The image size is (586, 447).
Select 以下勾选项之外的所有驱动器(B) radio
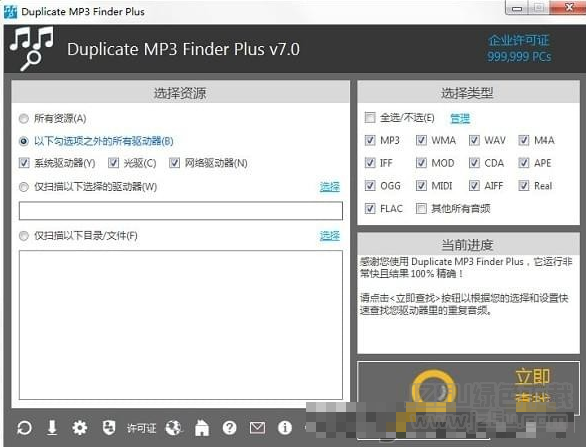pyautogui.click(x=24, y=141)
